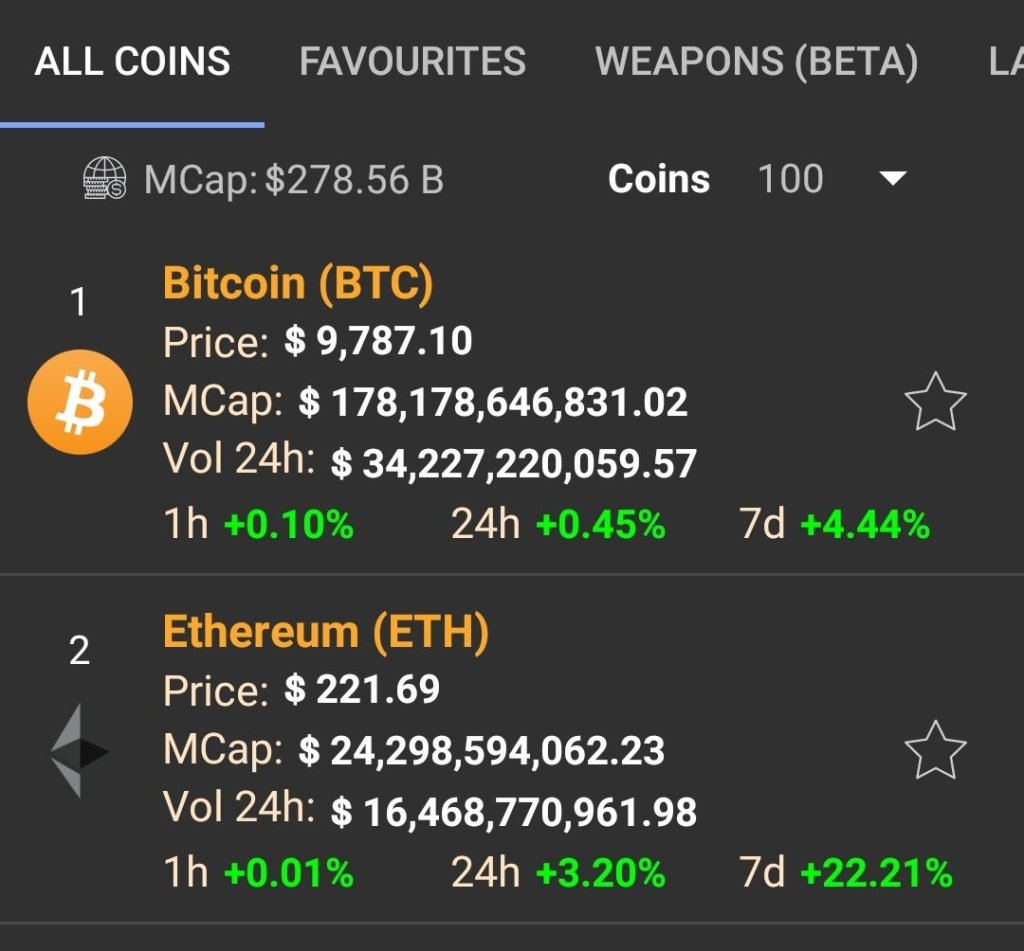Click Bitcoin's price $9,787.10
Image resolution: width=1024 pixels, height=951 pixels.
pos(378,342)
